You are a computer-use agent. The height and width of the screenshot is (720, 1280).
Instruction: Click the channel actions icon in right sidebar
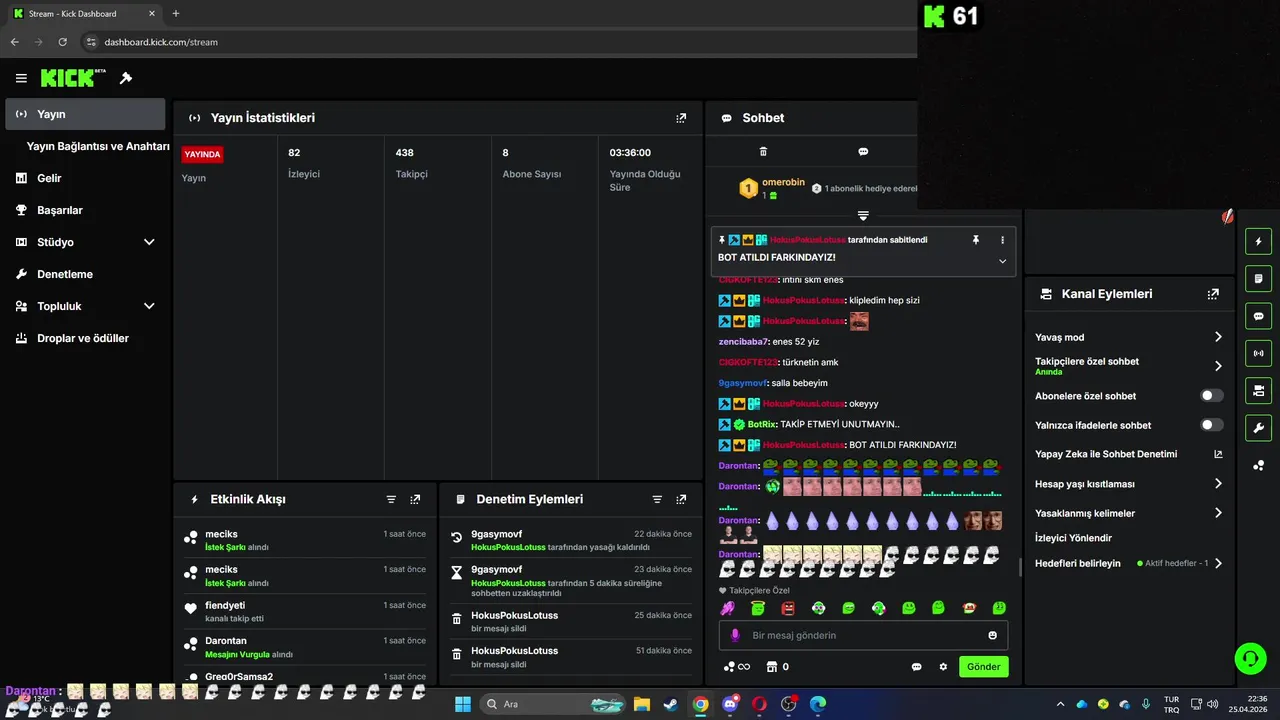pos(1258,390)
